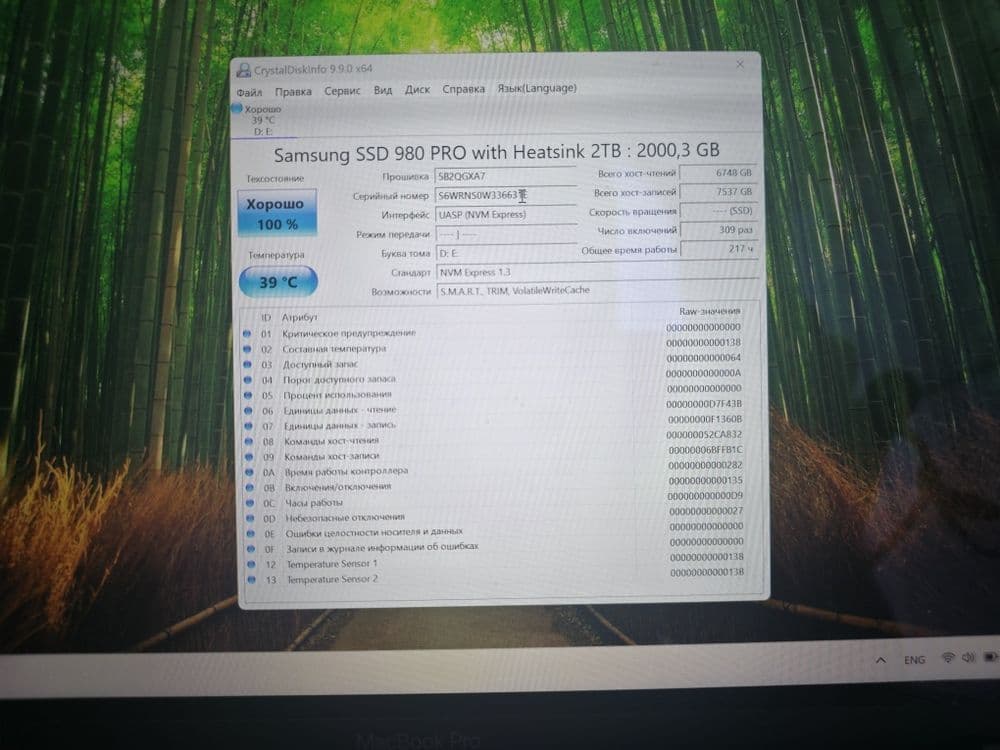Viewport: 1000px width, 750px height.
Task: Click the Скорость вращения value (SSD)
Action: coord(719,210)
